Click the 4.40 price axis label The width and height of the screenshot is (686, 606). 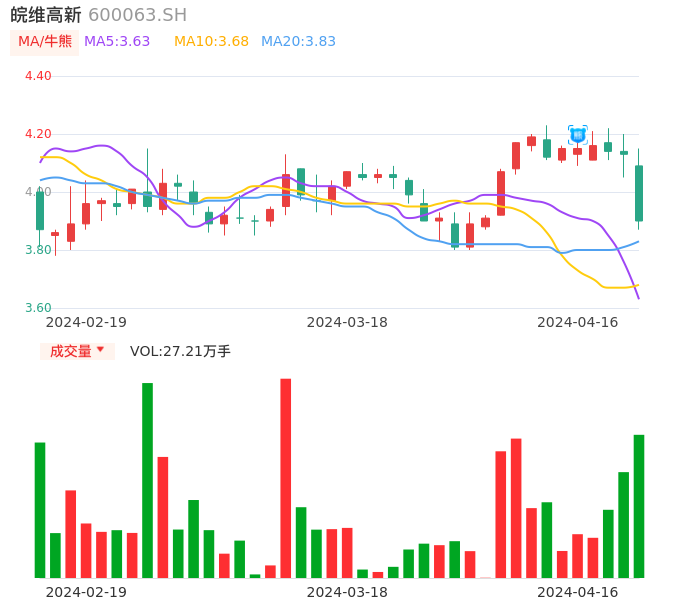coord(38,76)
